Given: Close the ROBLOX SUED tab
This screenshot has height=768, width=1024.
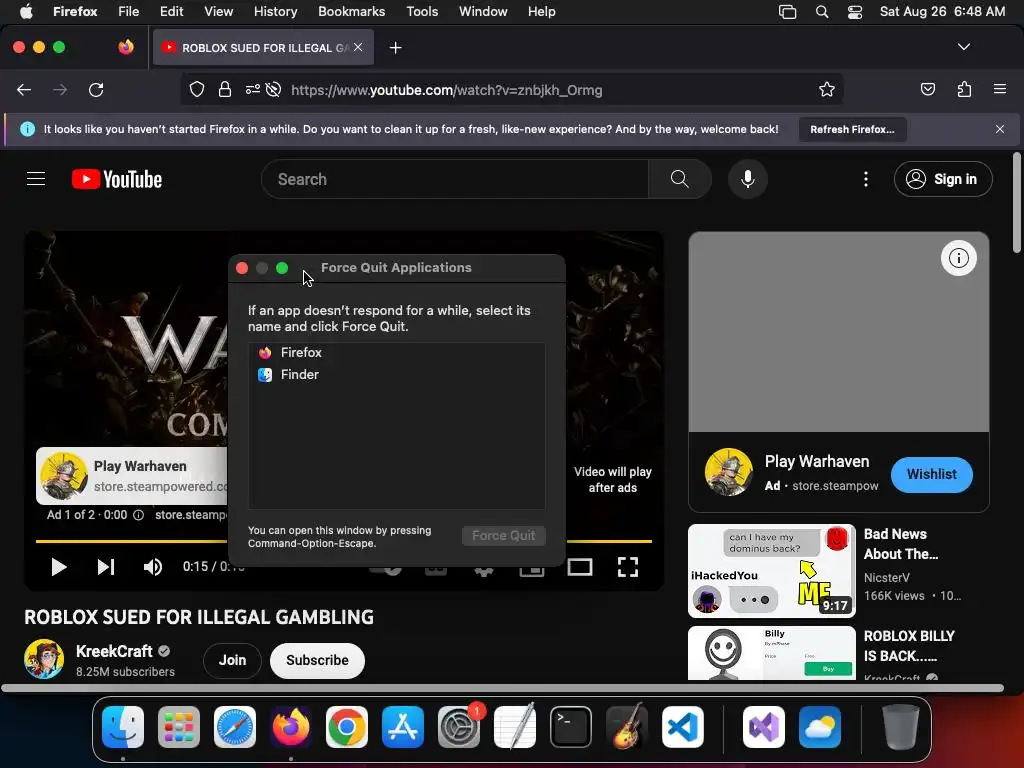Looking at the screenshot, I should 358,48.
